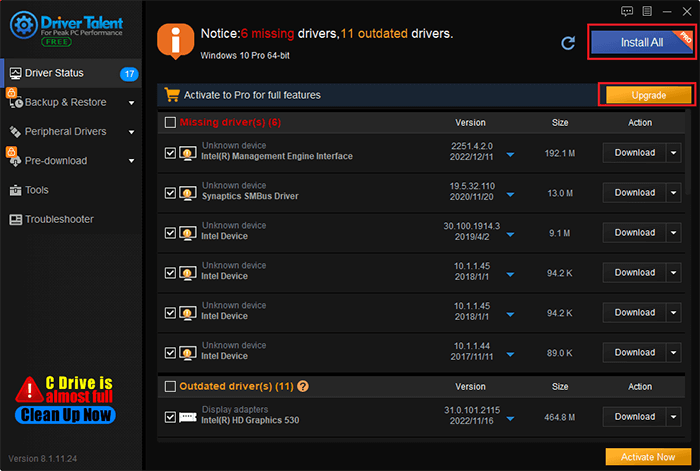The image size is (700, 471).
Task: Uncheck Synaptics SMBus Driver checkbox
Action: (x=170, y=193)
